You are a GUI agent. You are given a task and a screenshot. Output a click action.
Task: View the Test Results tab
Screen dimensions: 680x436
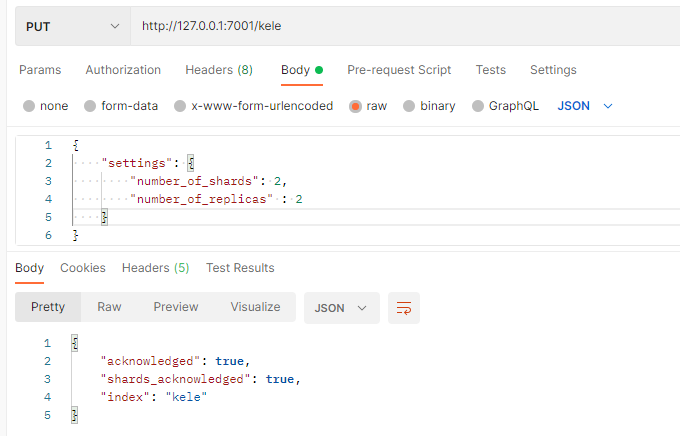(x=240, y=268)
